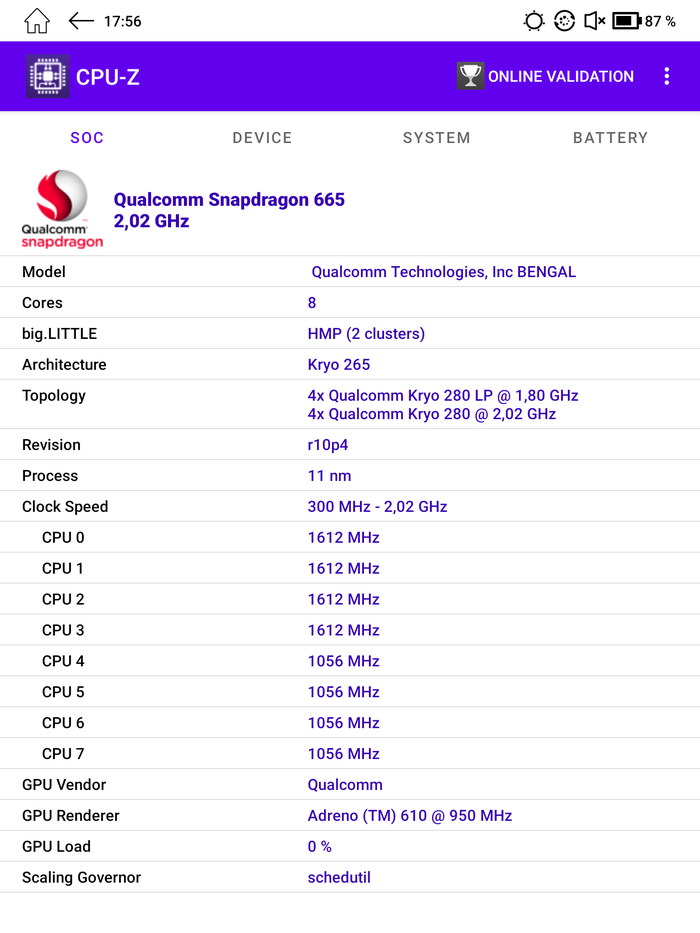700x933 pixels.
Task: Switch to the SYSTEM tab
Action: click(x=436, y=138)
